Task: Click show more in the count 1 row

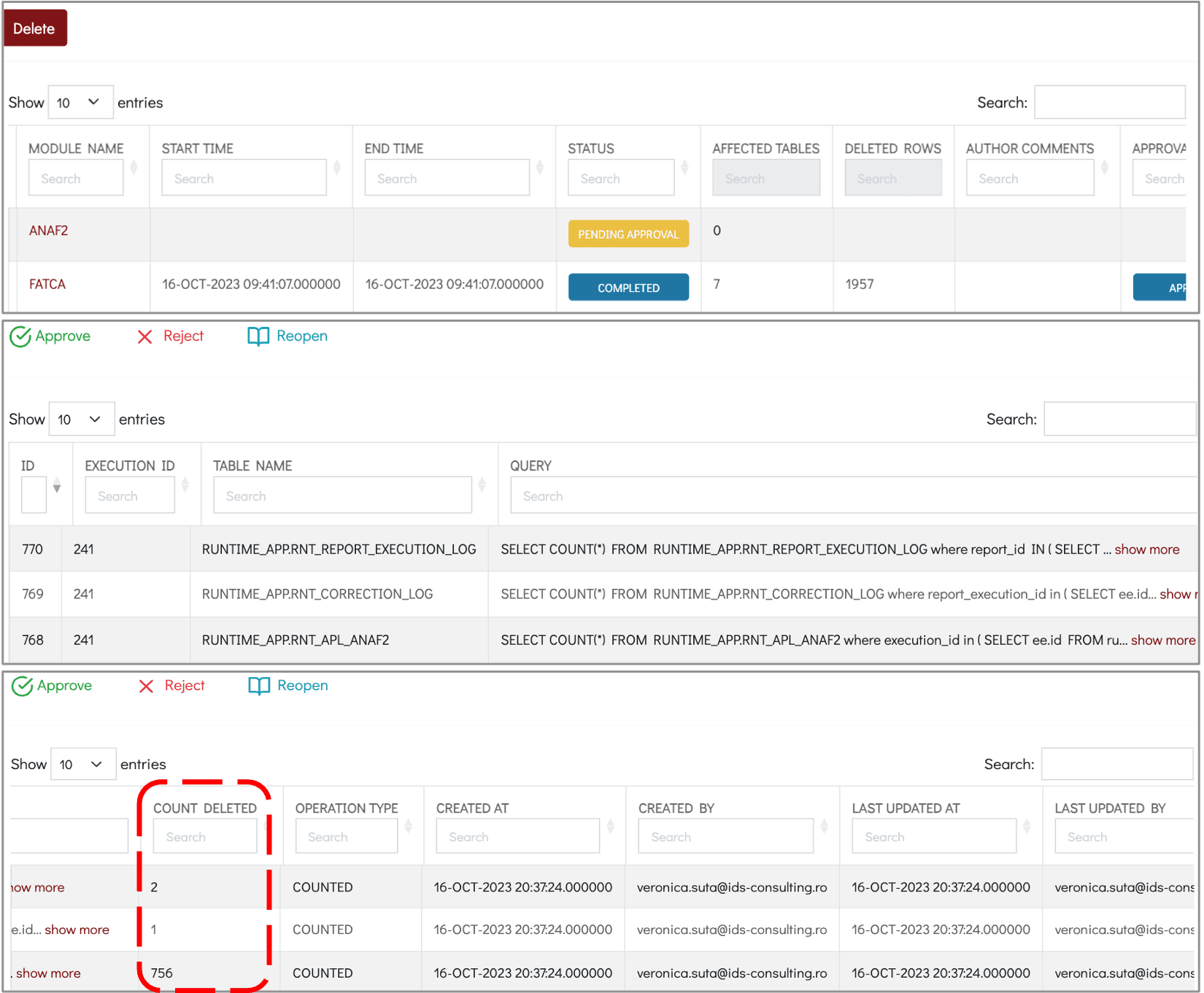Action: pyautogui.click(x=77, y=930)
